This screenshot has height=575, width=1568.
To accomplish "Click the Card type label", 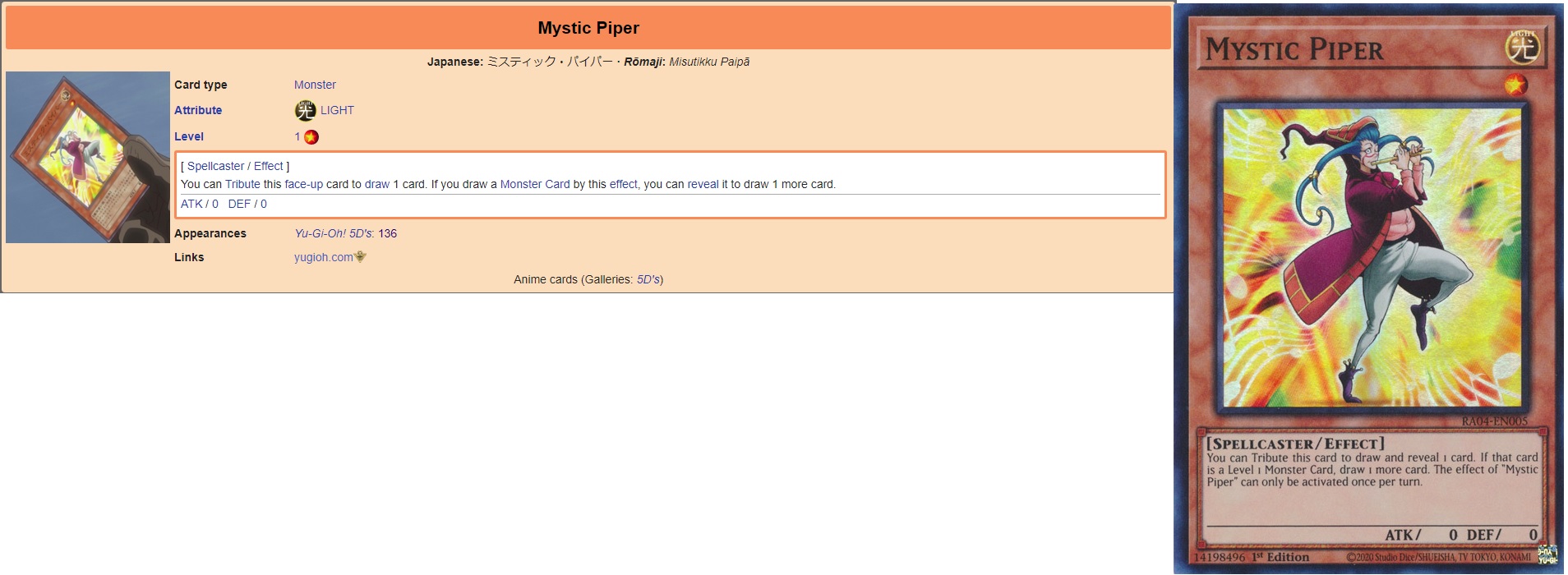I will pos(201,85).
